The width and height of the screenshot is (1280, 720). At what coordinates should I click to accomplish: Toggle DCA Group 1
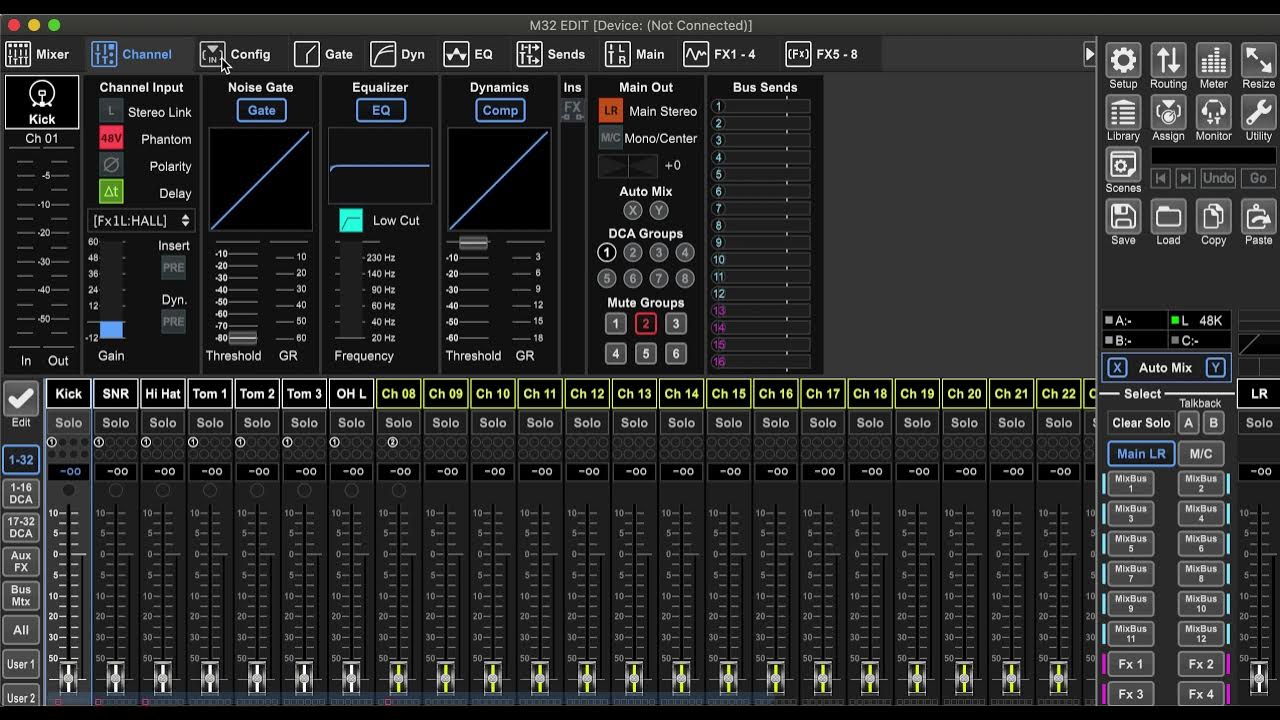pyautogui.click(x=607, y=253)
